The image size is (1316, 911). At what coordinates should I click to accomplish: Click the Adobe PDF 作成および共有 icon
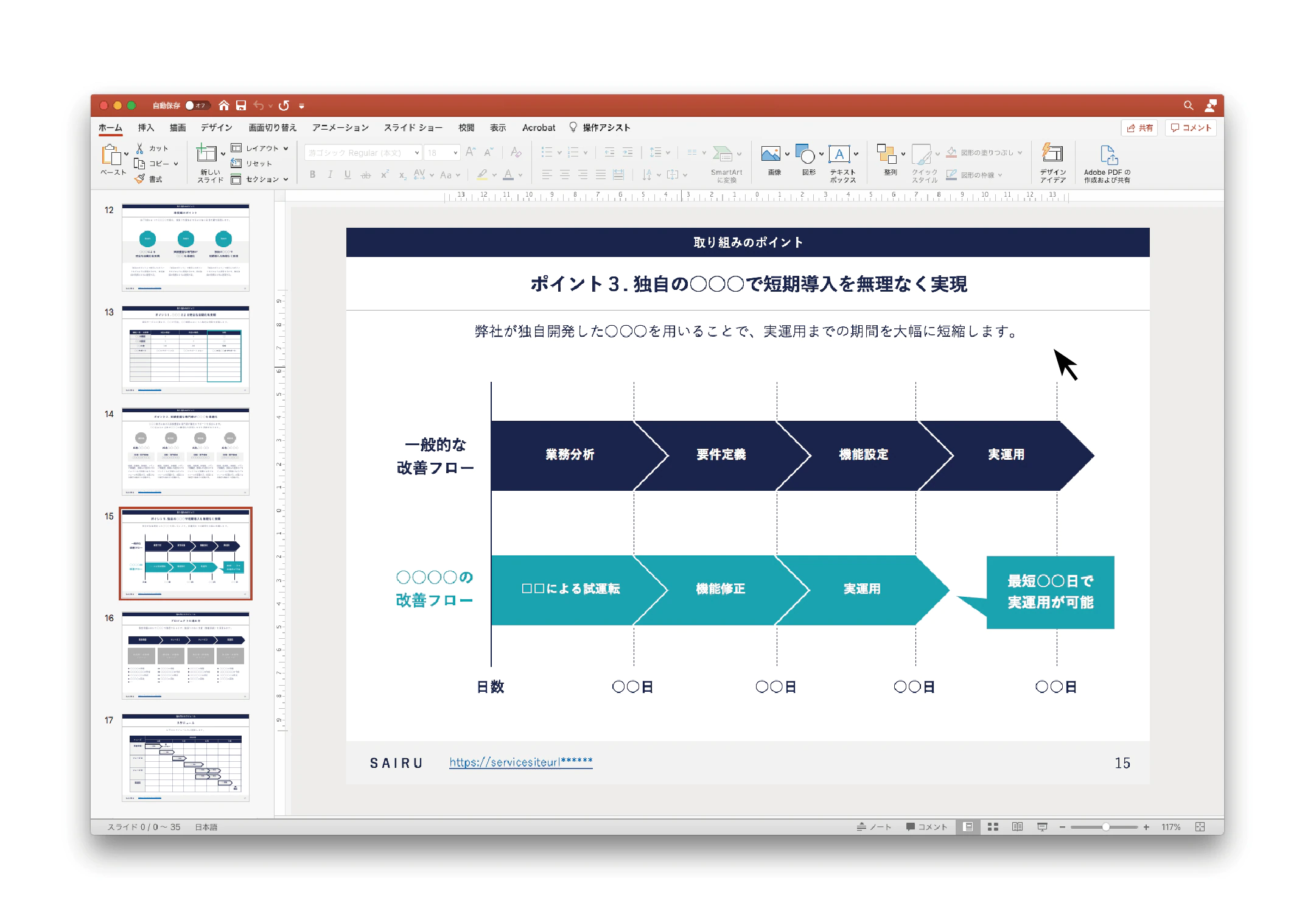(1109, 163)
